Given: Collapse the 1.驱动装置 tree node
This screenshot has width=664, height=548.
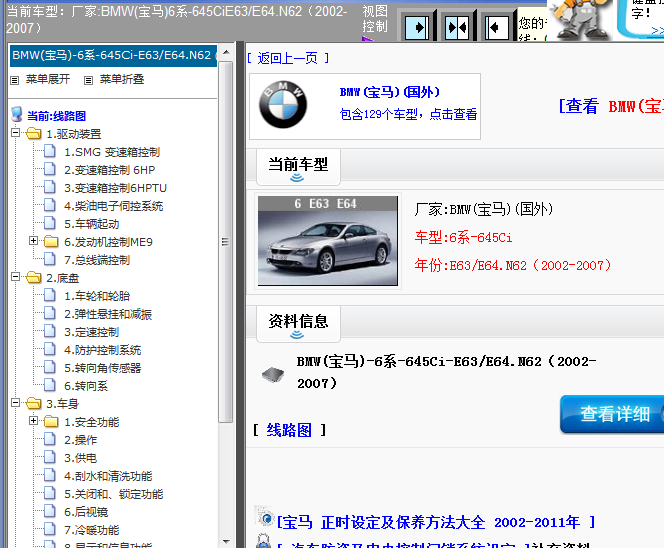Looking at the screenshot, I should tap(16, 133).
